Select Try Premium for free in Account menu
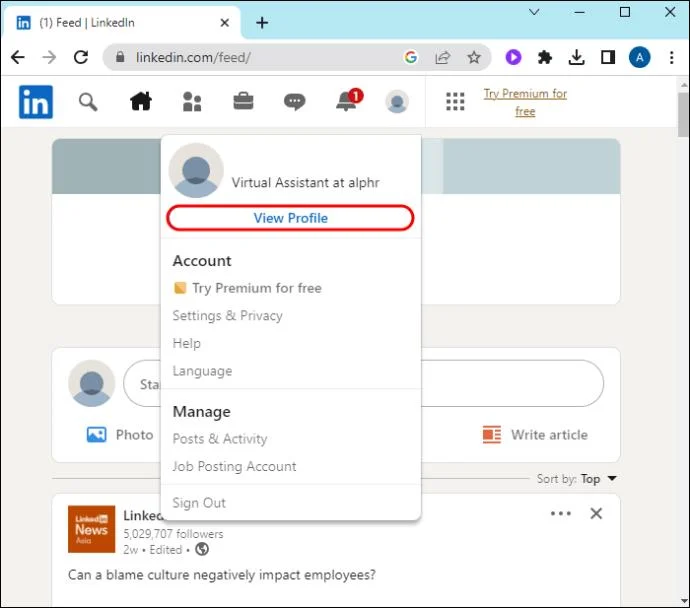690x608 pixels. (x=247, y=288)
